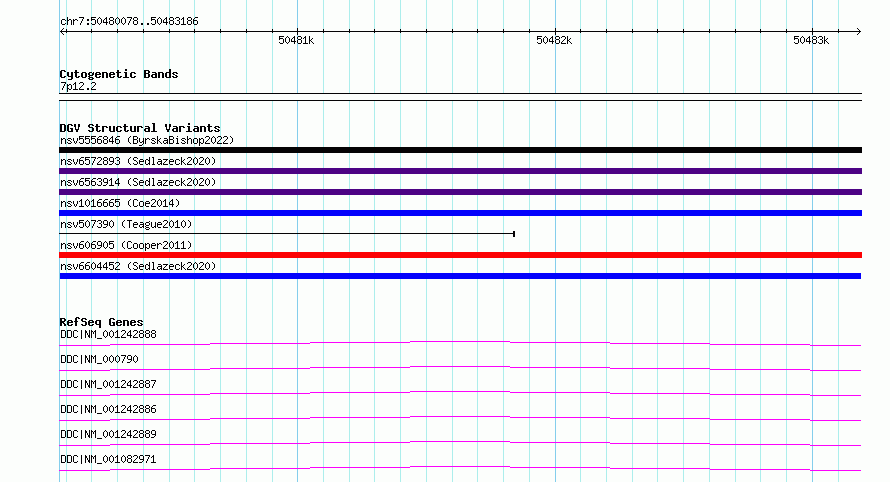Image resolution: width=890 pixels, height=482 pixels.
Task: Click the magenta intron line under NM_001242888
Action: (460, 342)
